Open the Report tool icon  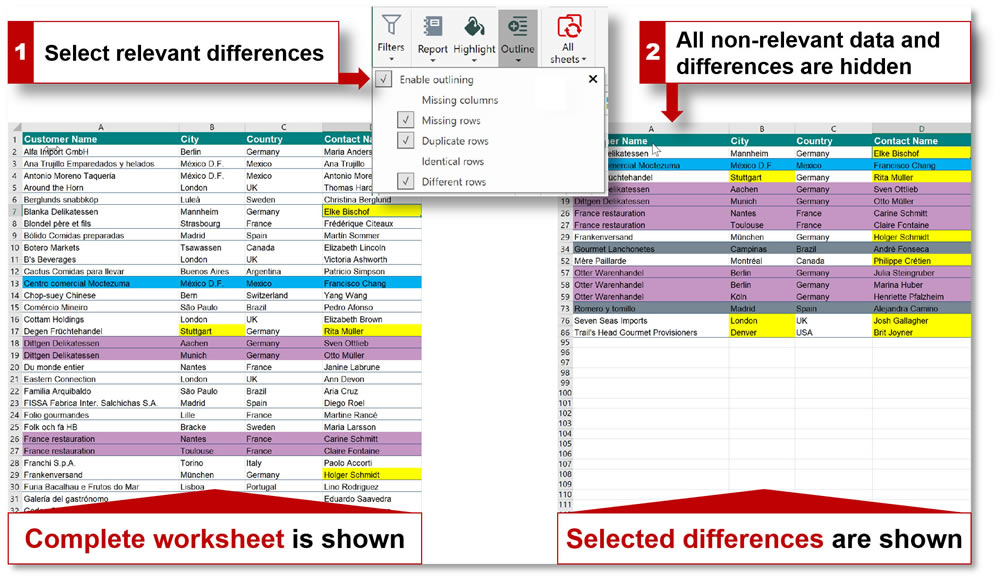[433, 26]
